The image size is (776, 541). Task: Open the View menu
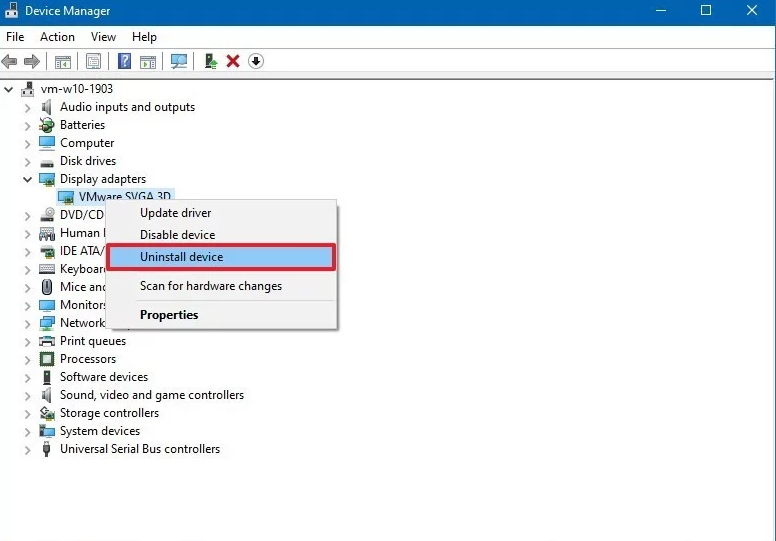point(103,37)
